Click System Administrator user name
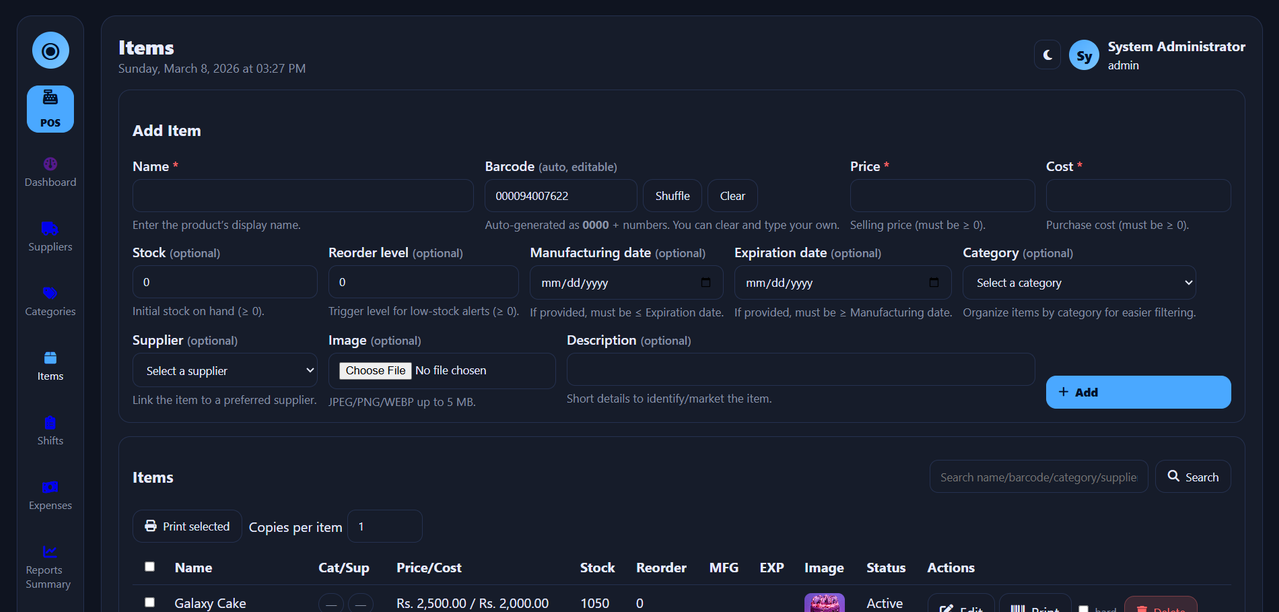The width and height of the screenshot is (1279, 612). point(1177,47)
